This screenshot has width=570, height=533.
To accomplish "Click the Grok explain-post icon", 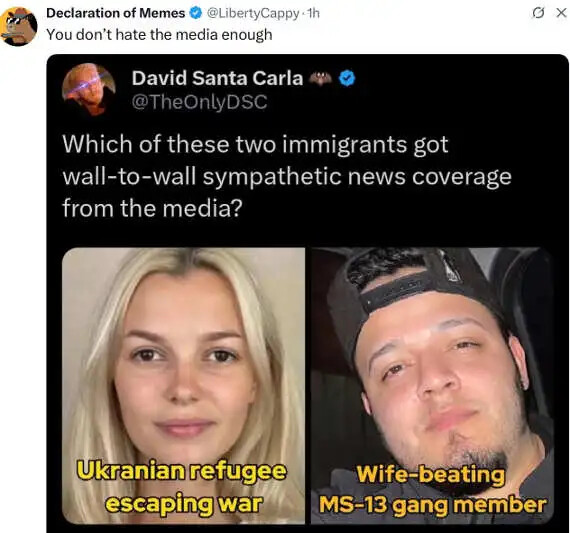I will pos(537,13).
